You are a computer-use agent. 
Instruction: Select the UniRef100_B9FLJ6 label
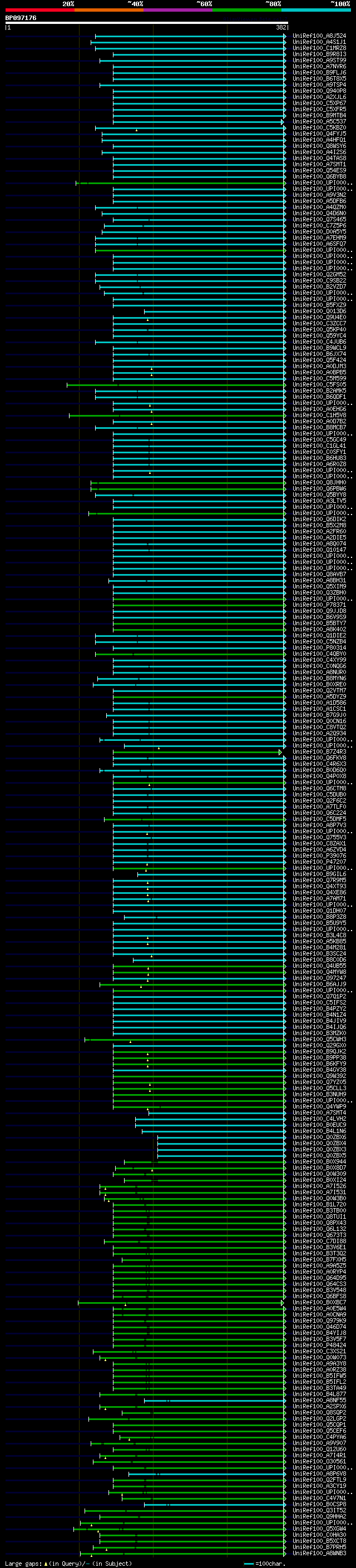click(319, 72)
